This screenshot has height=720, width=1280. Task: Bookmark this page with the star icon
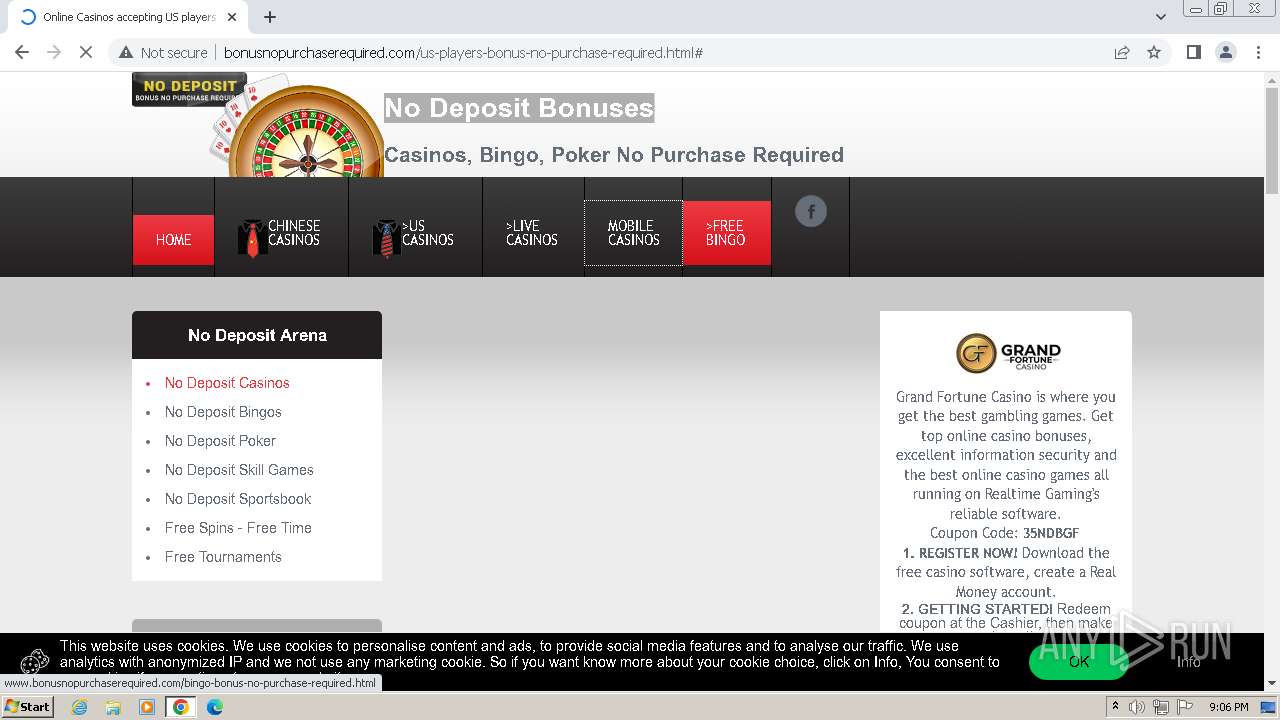coord(1154,52)
